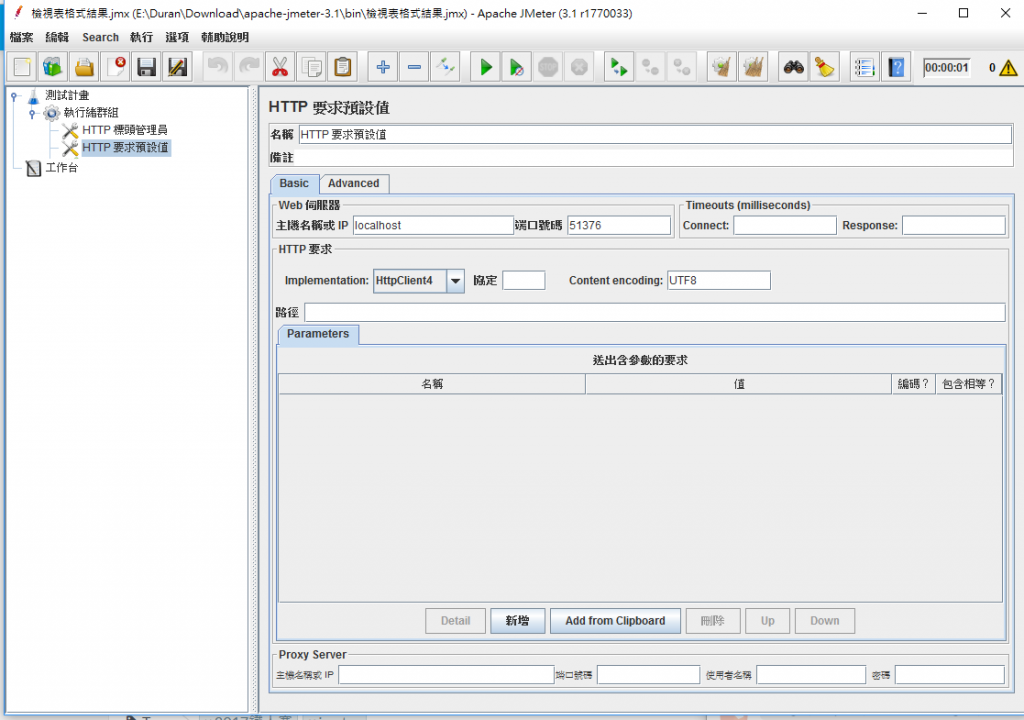Open the Implementation HttpClient4 dropdown
The width and height of the screenshot is (1024, 720).
coord(455,281)
